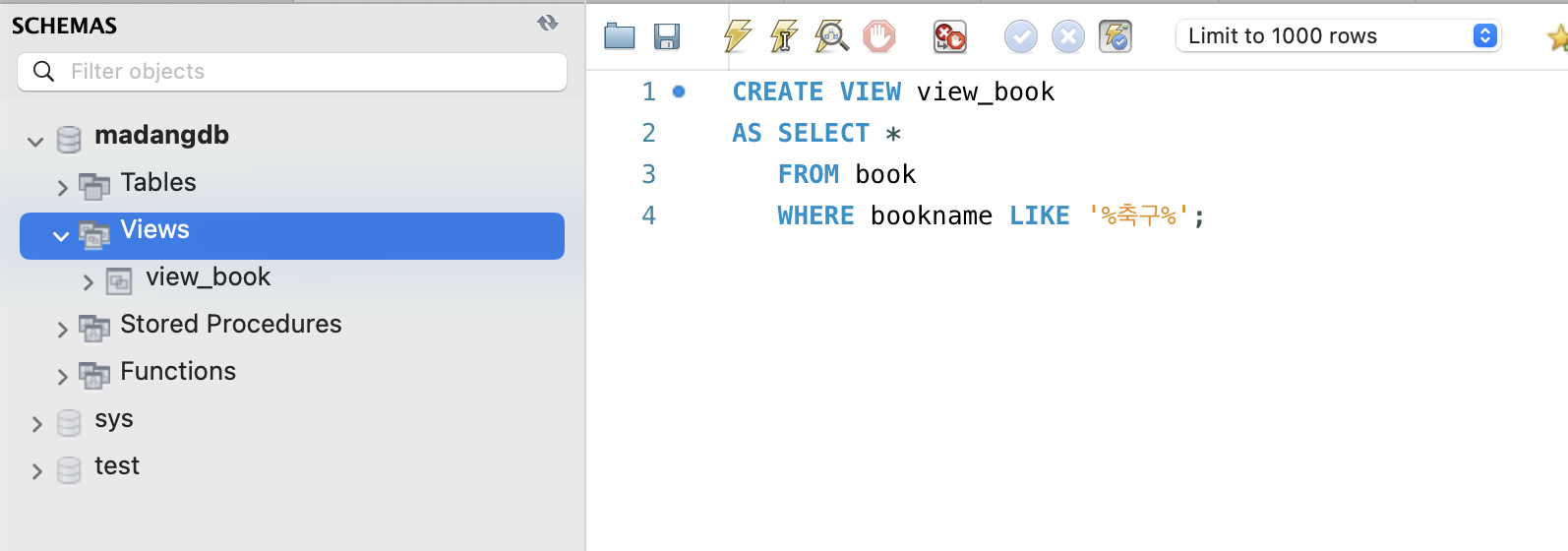Viewport: 1568px width, 551px height.
Task: Click line number 3 in the gutter
Action: click(x=648, y=174)
